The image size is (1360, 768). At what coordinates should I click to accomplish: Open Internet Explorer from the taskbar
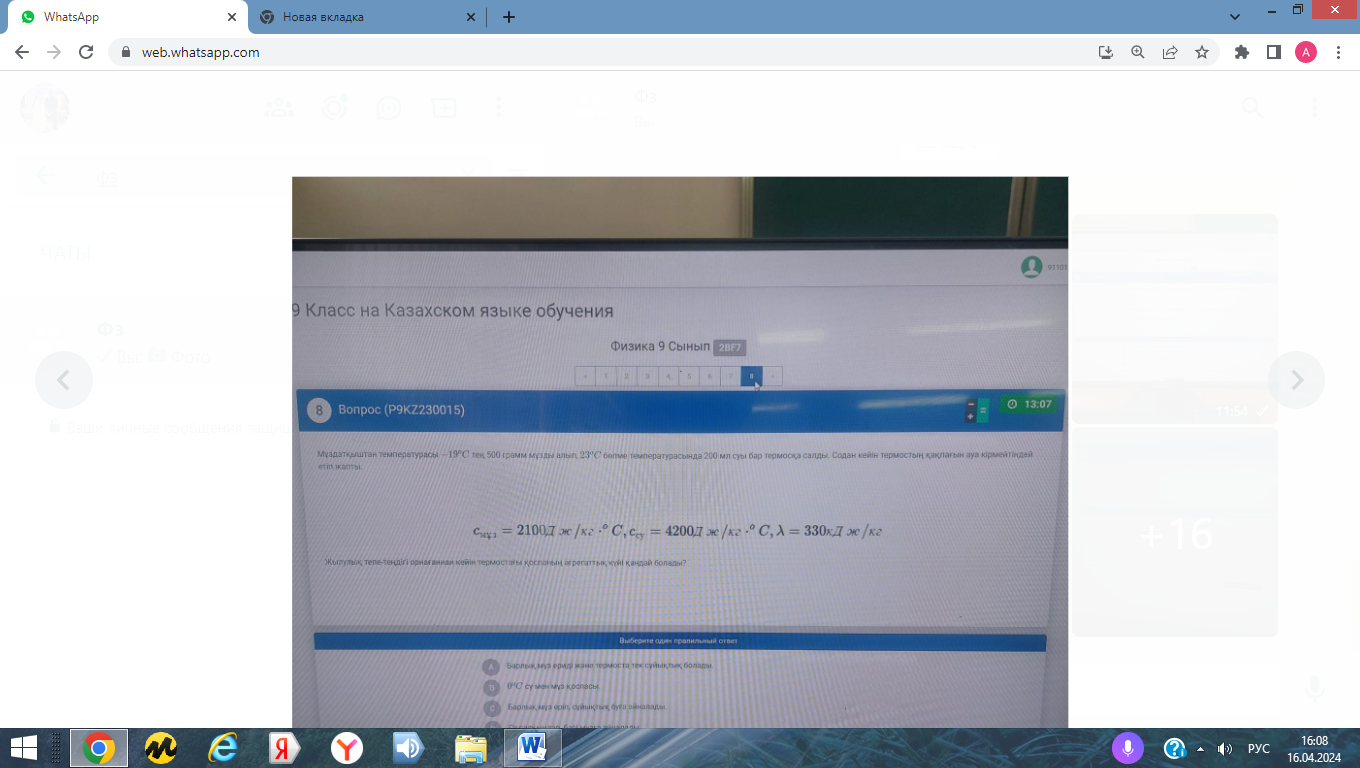tap(222, 748)
